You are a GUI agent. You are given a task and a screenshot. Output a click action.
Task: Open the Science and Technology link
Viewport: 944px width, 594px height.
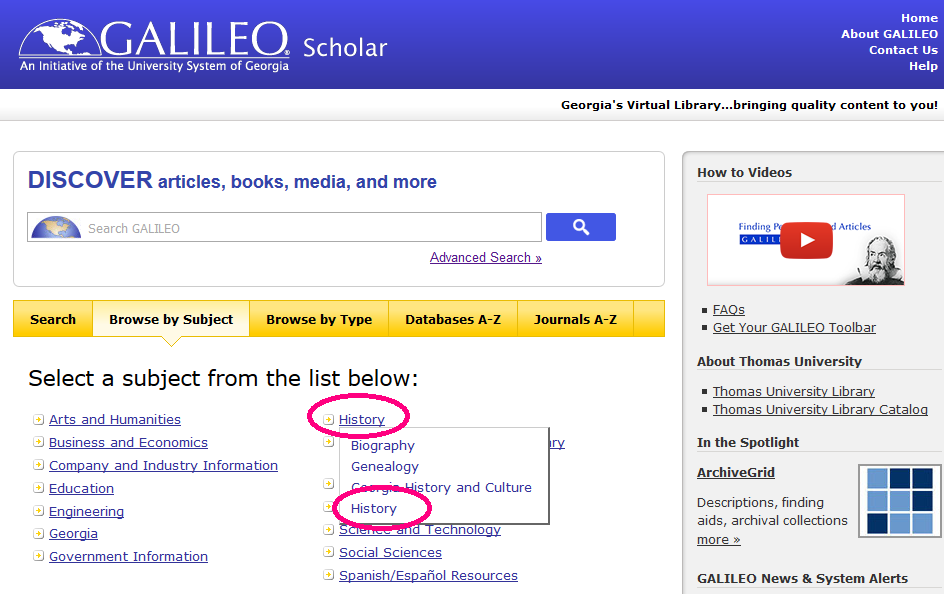[420, 530]
